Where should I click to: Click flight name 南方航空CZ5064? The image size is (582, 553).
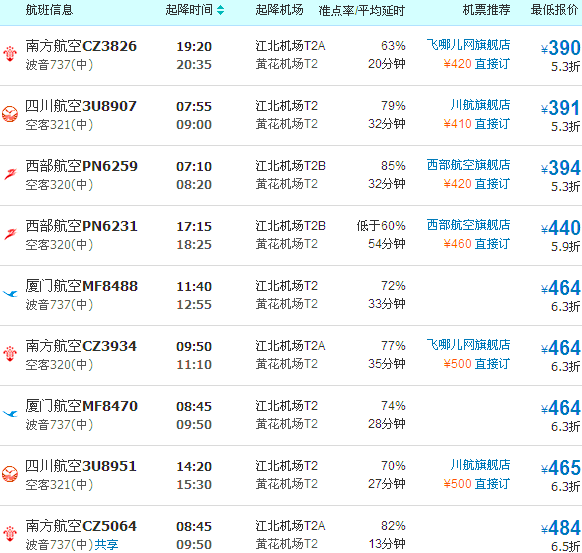pos(81,526)
